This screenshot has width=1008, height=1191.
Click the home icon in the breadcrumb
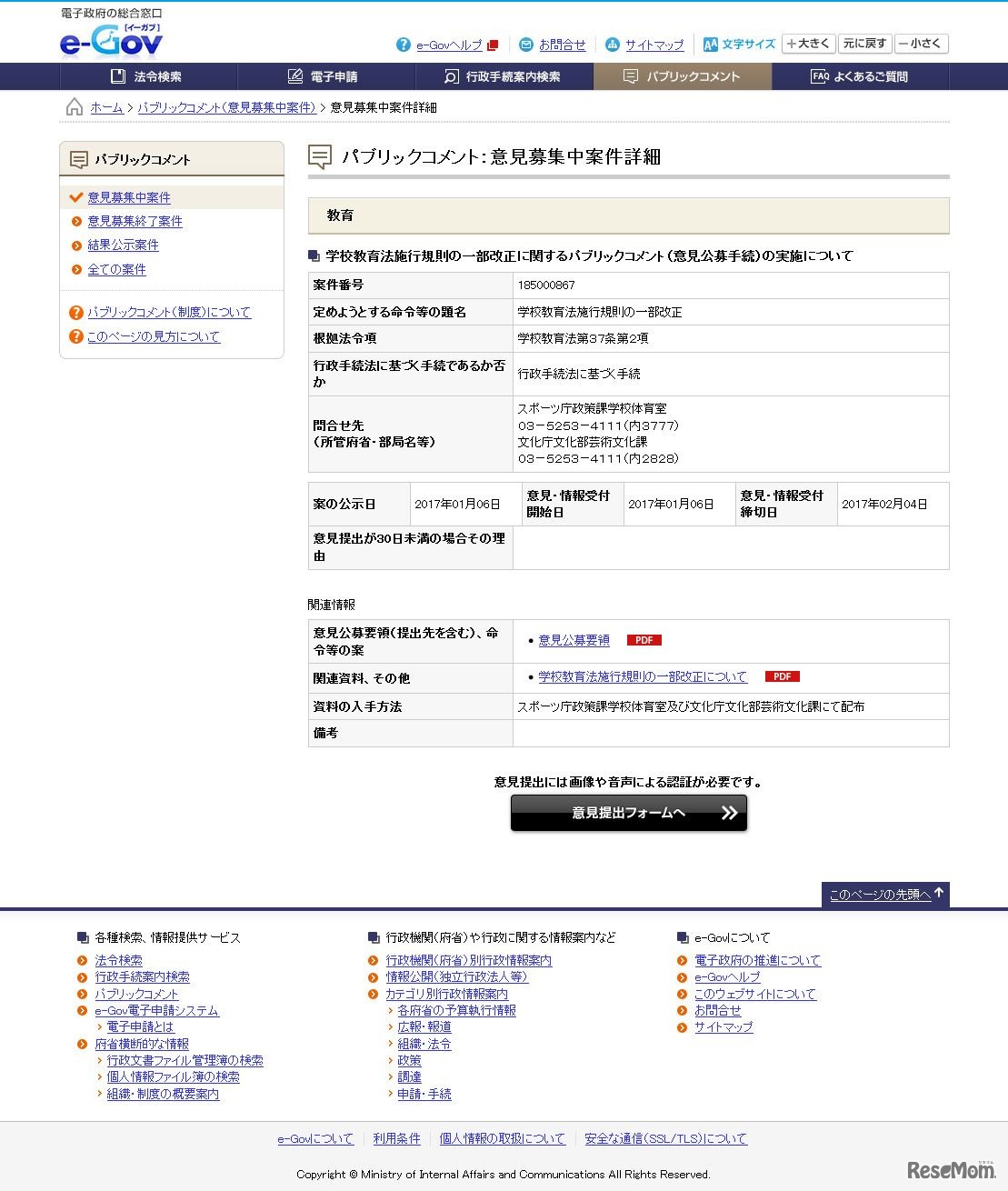(73, 105)
